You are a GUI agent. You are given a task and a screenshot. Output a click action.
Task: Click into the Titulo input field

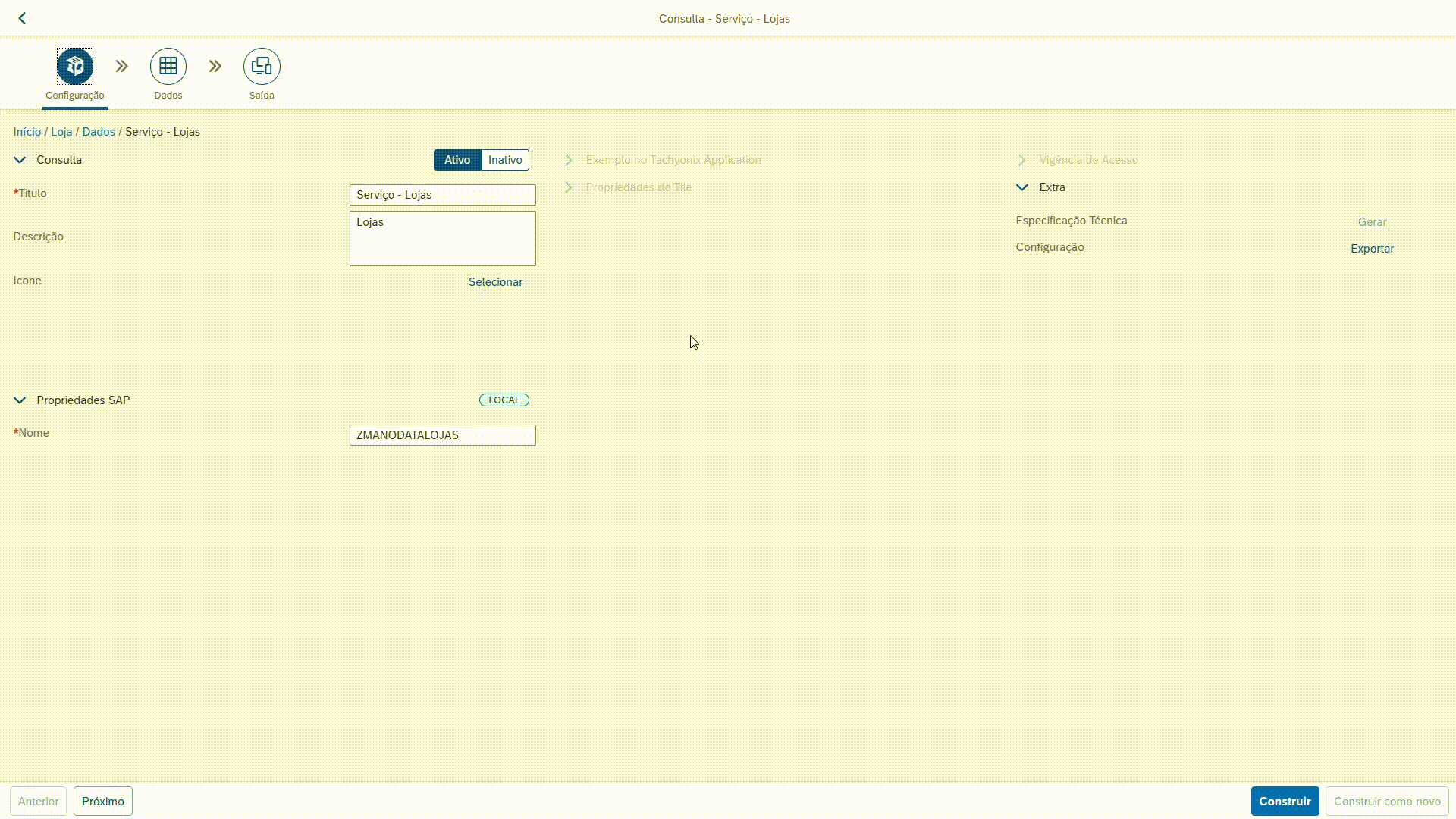[x=442, y=195]
